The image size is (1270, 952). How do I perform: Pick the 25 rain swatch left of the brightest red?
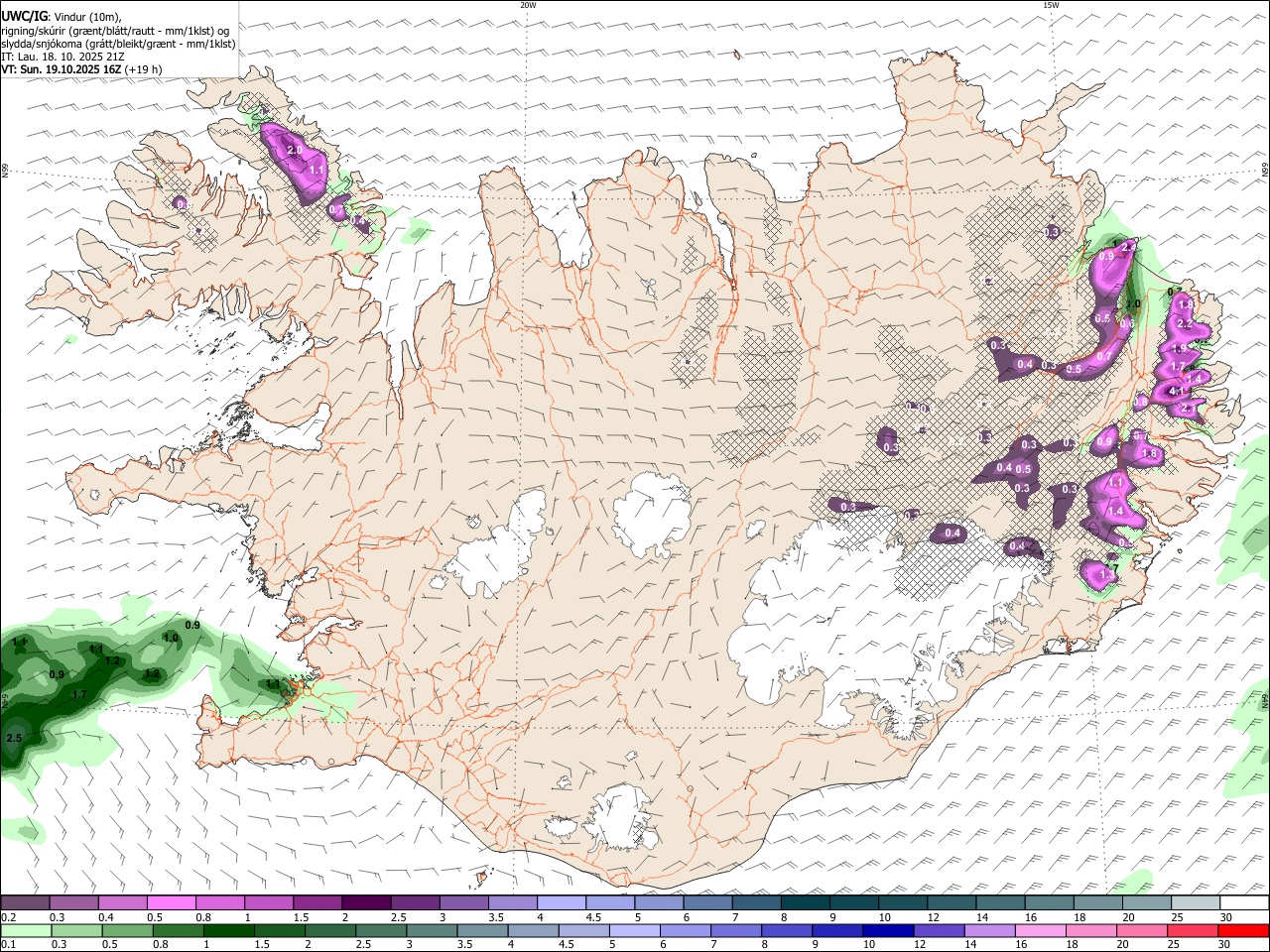coord(1192,931)
